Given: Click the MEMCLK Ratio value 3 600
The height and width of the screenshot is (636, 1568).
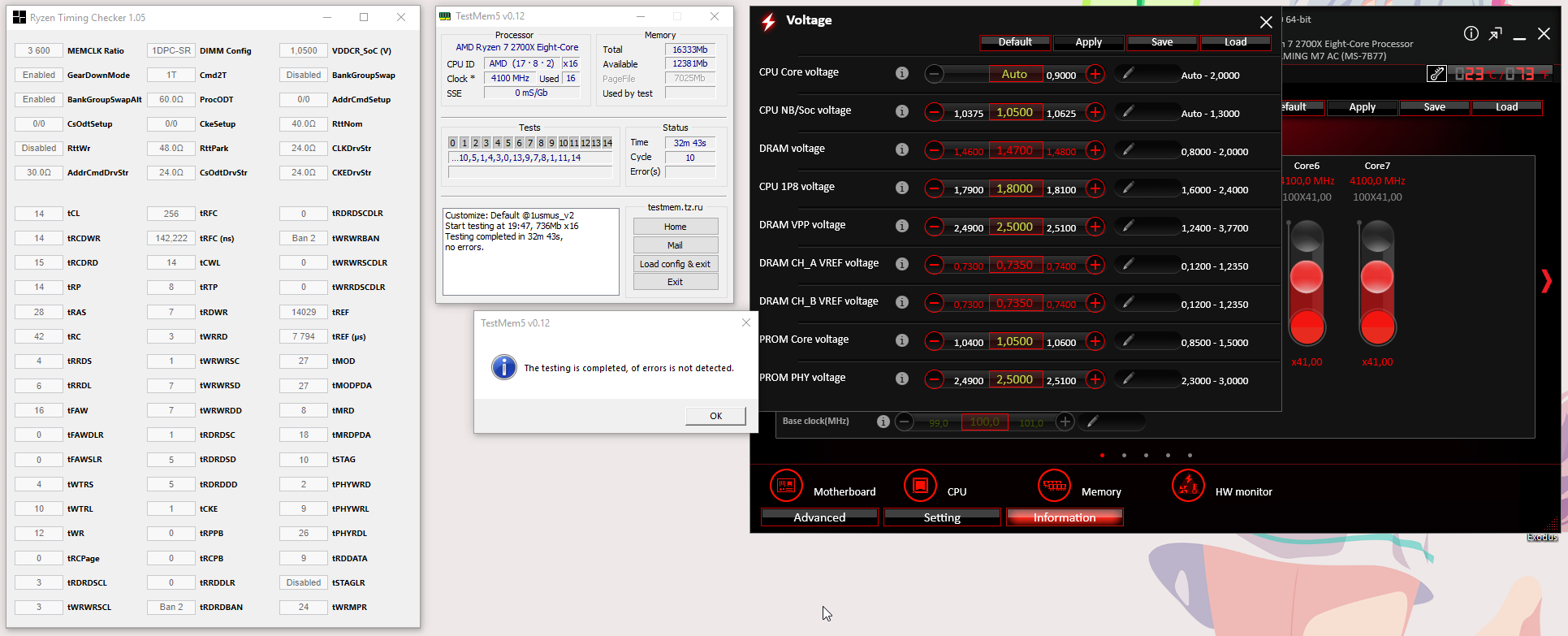Looking at the screenshot, I should pos(39,50).
